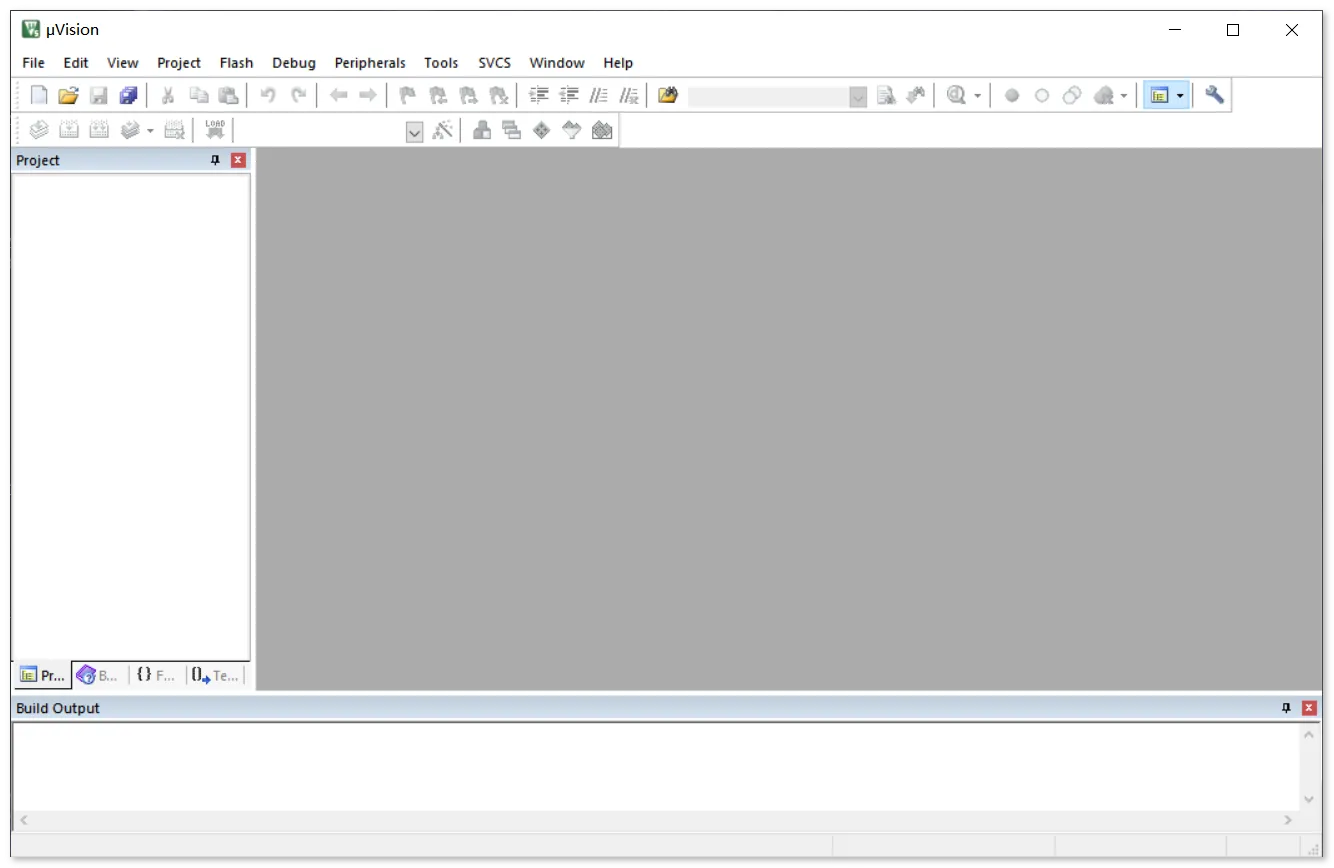Open Manage Run-Time Environment green diamond icon

(542, 130)
